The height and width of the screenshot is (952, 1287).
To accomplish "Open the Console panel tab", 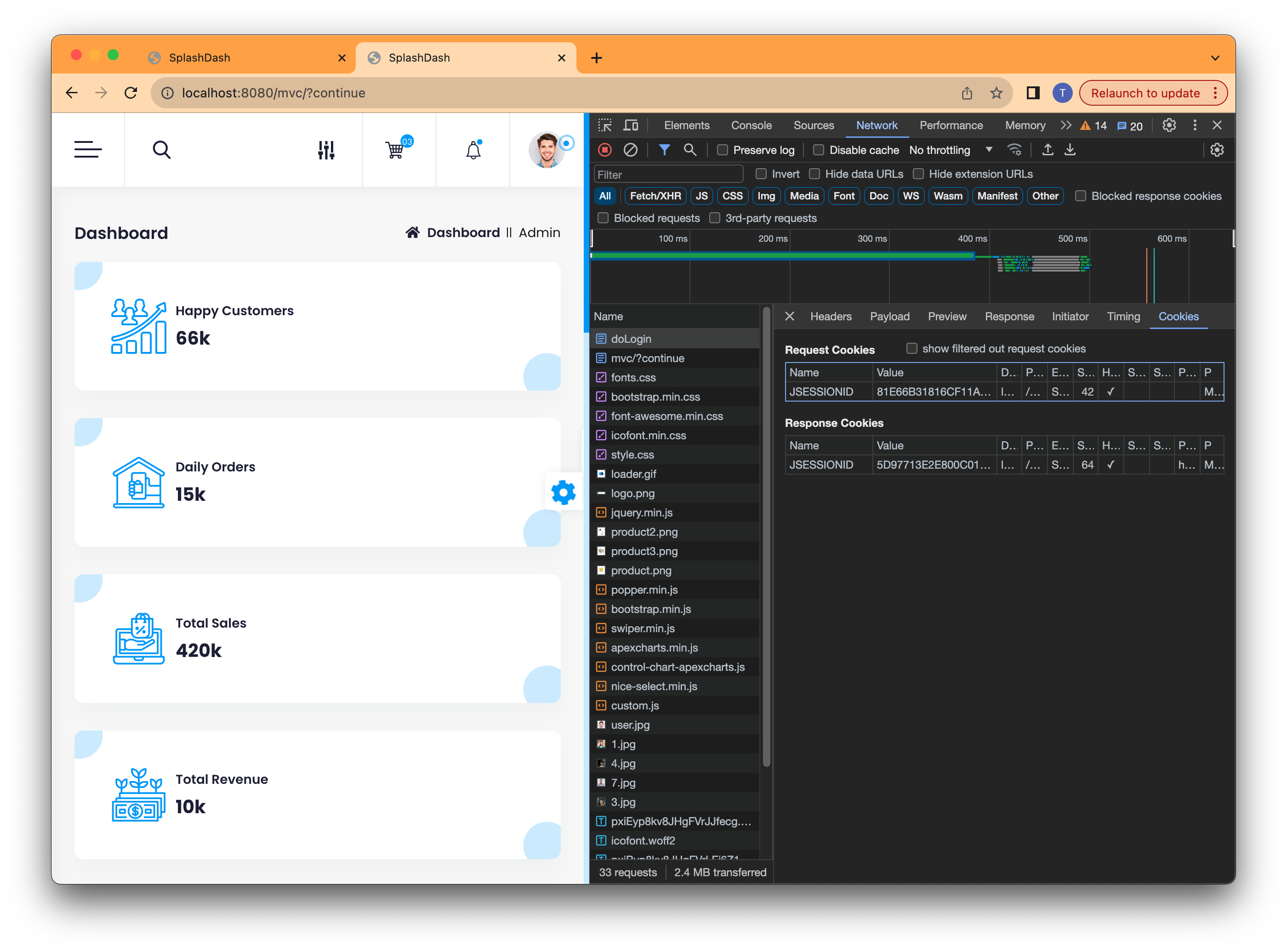I will coord(751,125).
